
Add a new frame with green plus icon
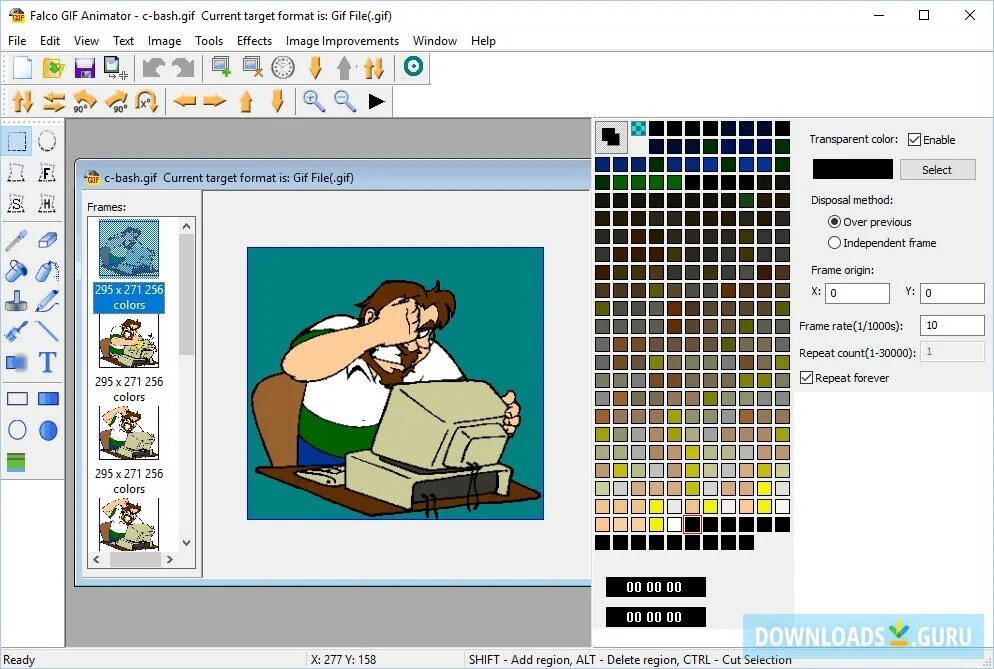point(221,67)
